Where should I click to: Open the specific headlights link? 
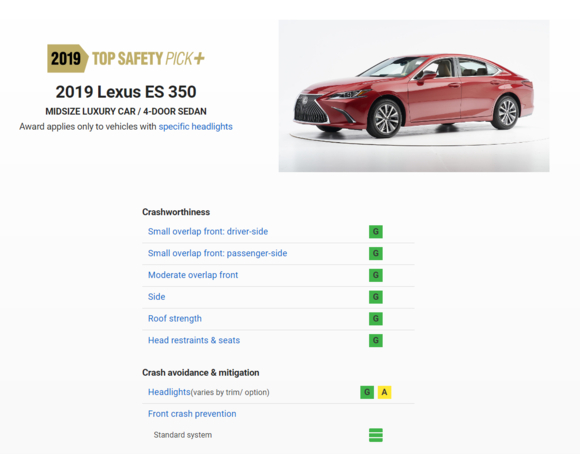point(196,127)
